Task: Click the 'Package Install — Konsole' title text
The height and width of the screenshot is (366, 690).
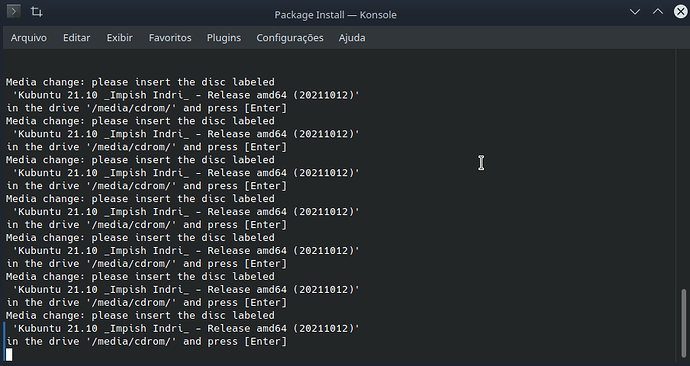Action: (x=335, y=15)
